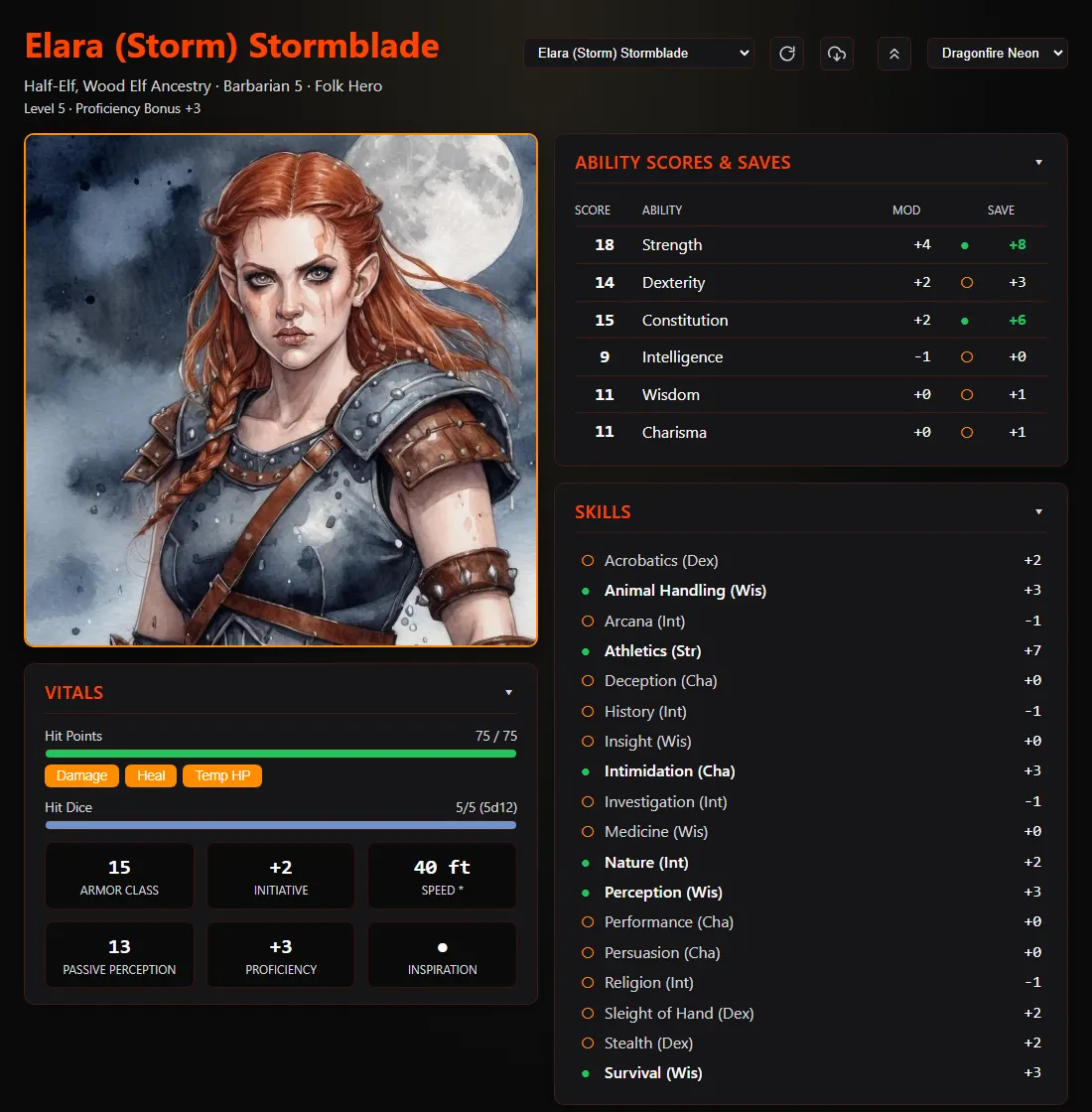Screen dimensions: 1092x1112
Task: Toggle Stealth proficiency circle
Action: click(x=587, y=1043)
